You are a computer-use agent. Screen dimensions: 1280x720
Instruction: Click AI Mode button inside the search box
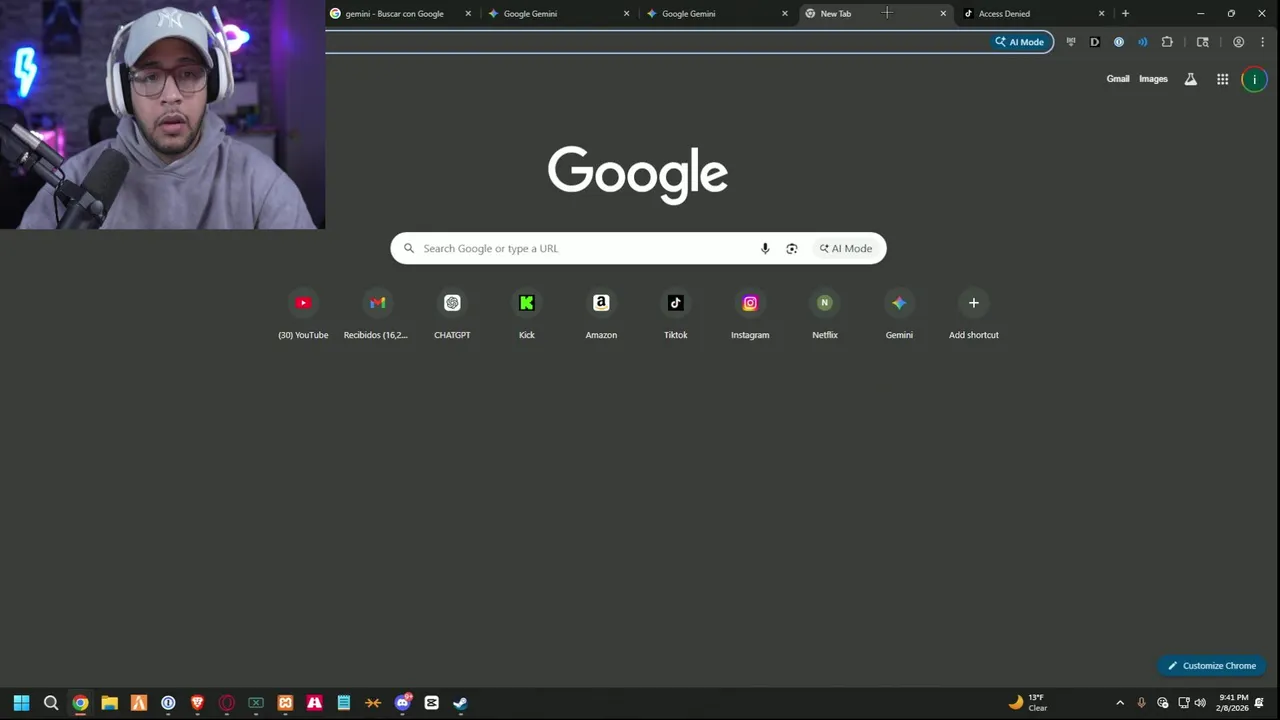click(x=846, y=248)
